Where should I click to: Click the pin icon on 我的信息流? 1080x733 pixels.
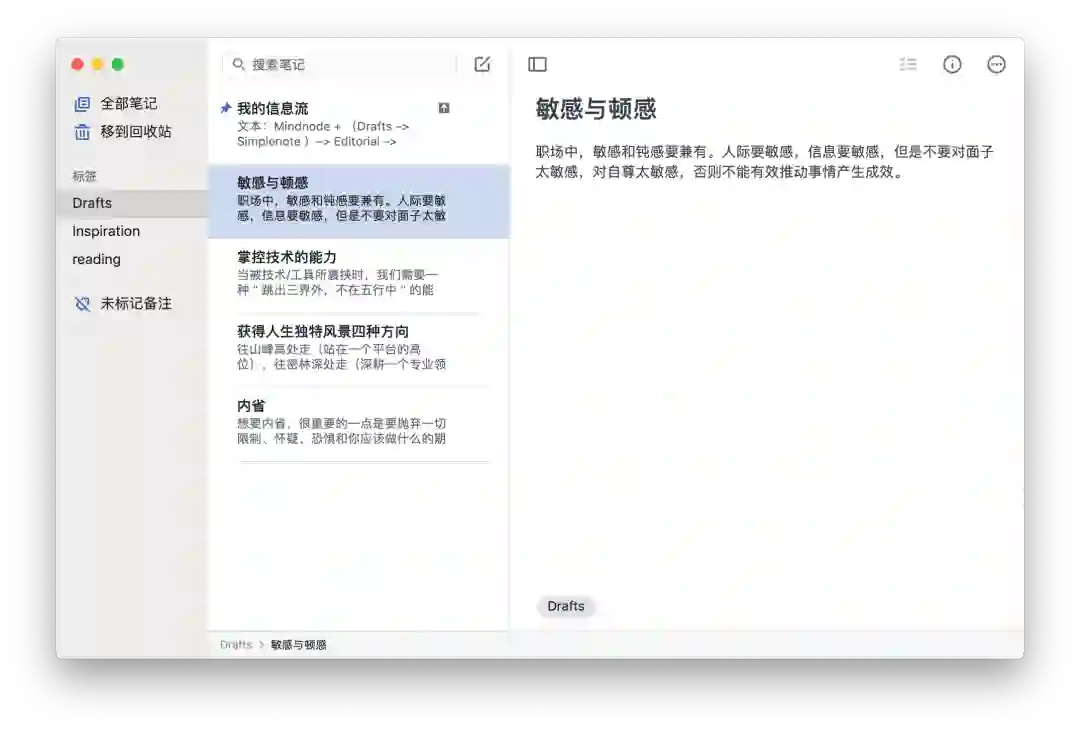[x=226, y=107]
